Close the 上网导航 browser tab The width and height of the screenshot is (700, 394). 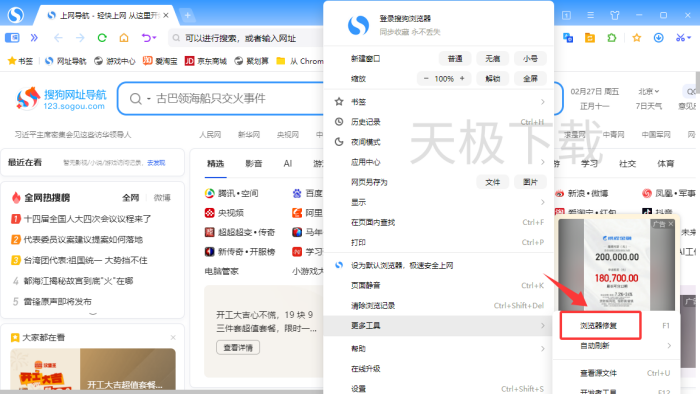click(x=166, y=15)
